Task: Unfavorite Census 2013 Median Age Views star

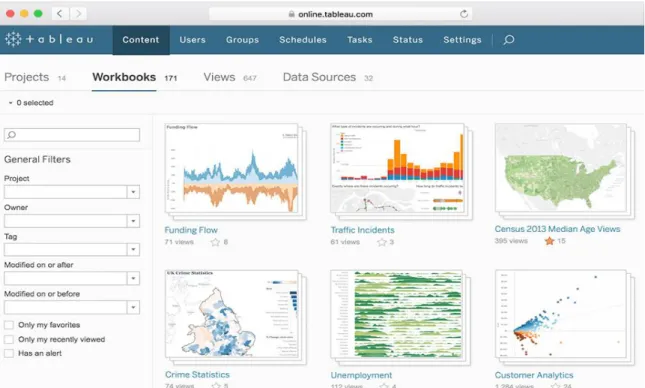Action: click(550, 241)
